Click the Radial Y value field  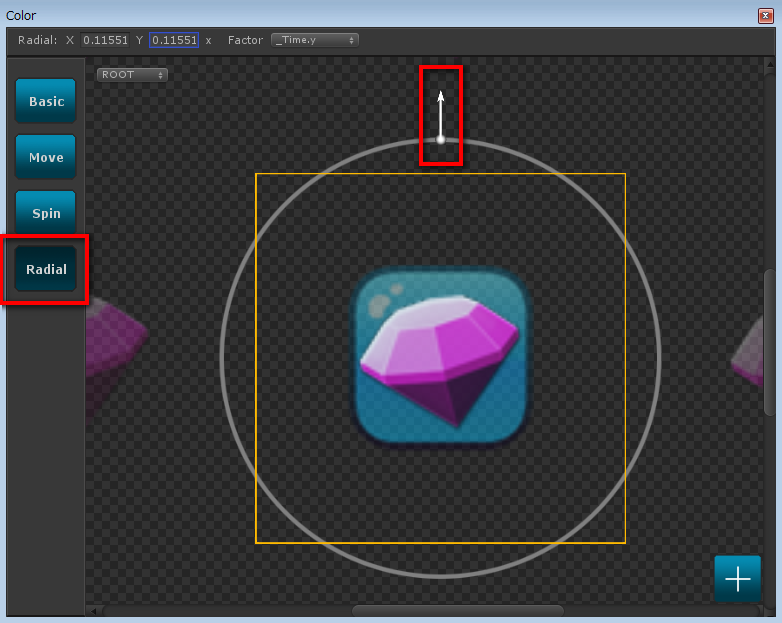(174, 40)
